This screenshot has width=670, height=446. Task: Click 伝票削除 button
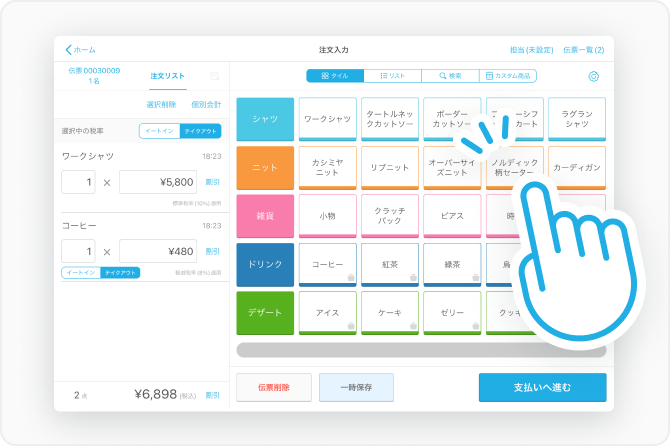pyautogui.click(x=274, y=387)
